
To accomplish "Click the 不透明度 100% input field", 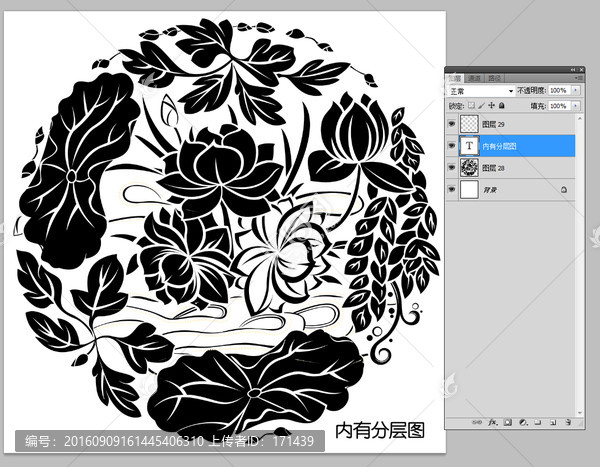I will (x=559, y=90).
